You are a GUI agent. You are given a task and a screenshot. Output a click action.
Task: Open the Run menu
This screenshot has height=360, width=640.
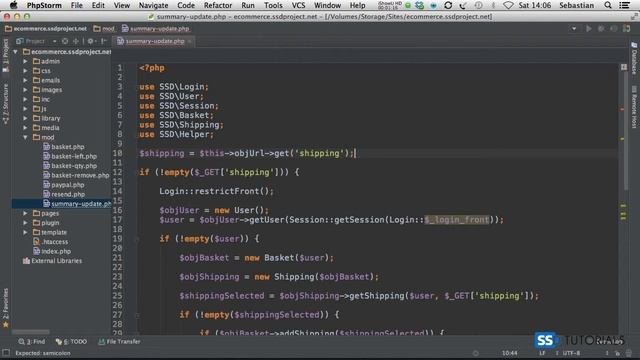(x=248, y=5)
